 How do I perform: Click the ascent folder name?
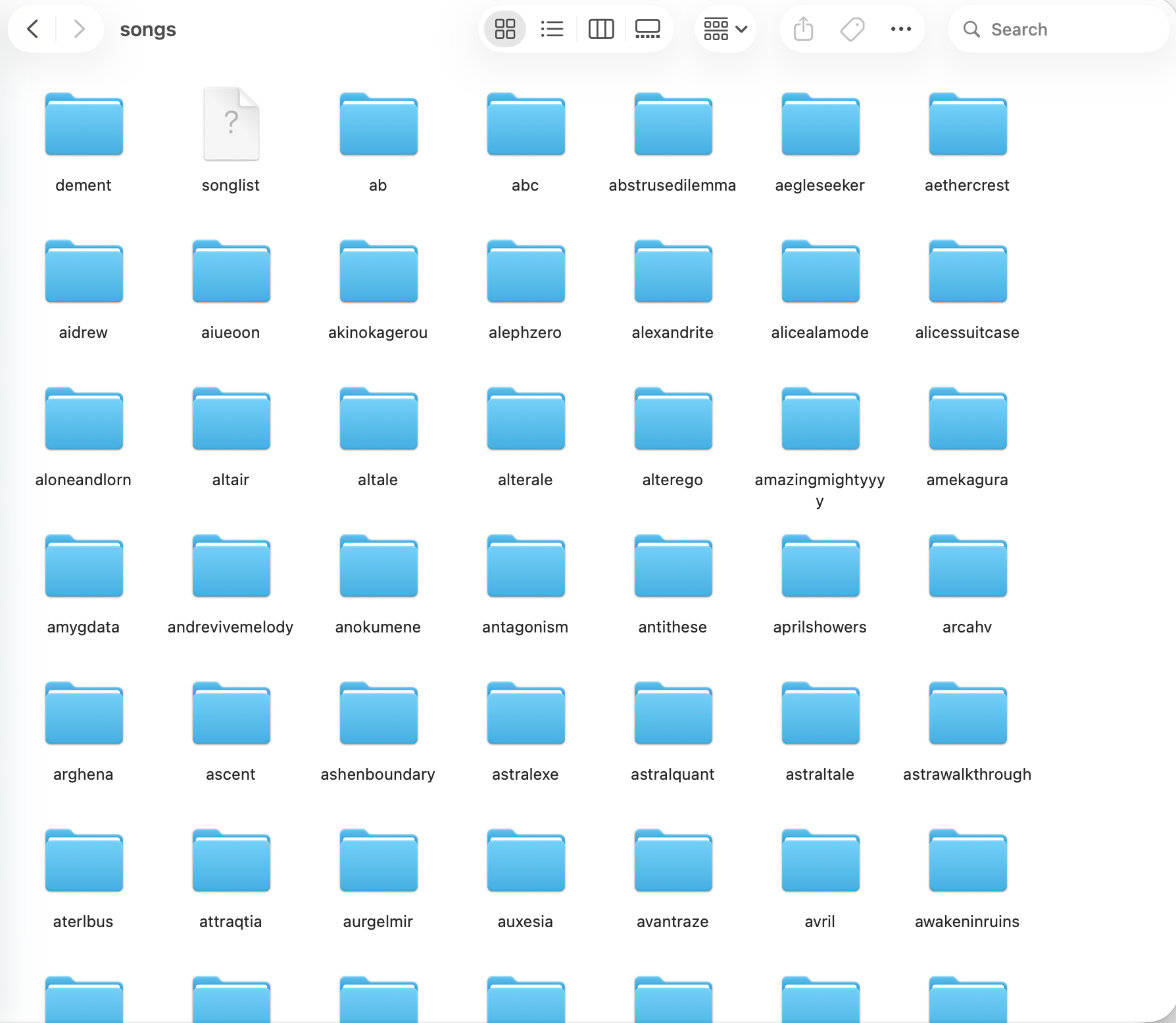tap(231, 774)
